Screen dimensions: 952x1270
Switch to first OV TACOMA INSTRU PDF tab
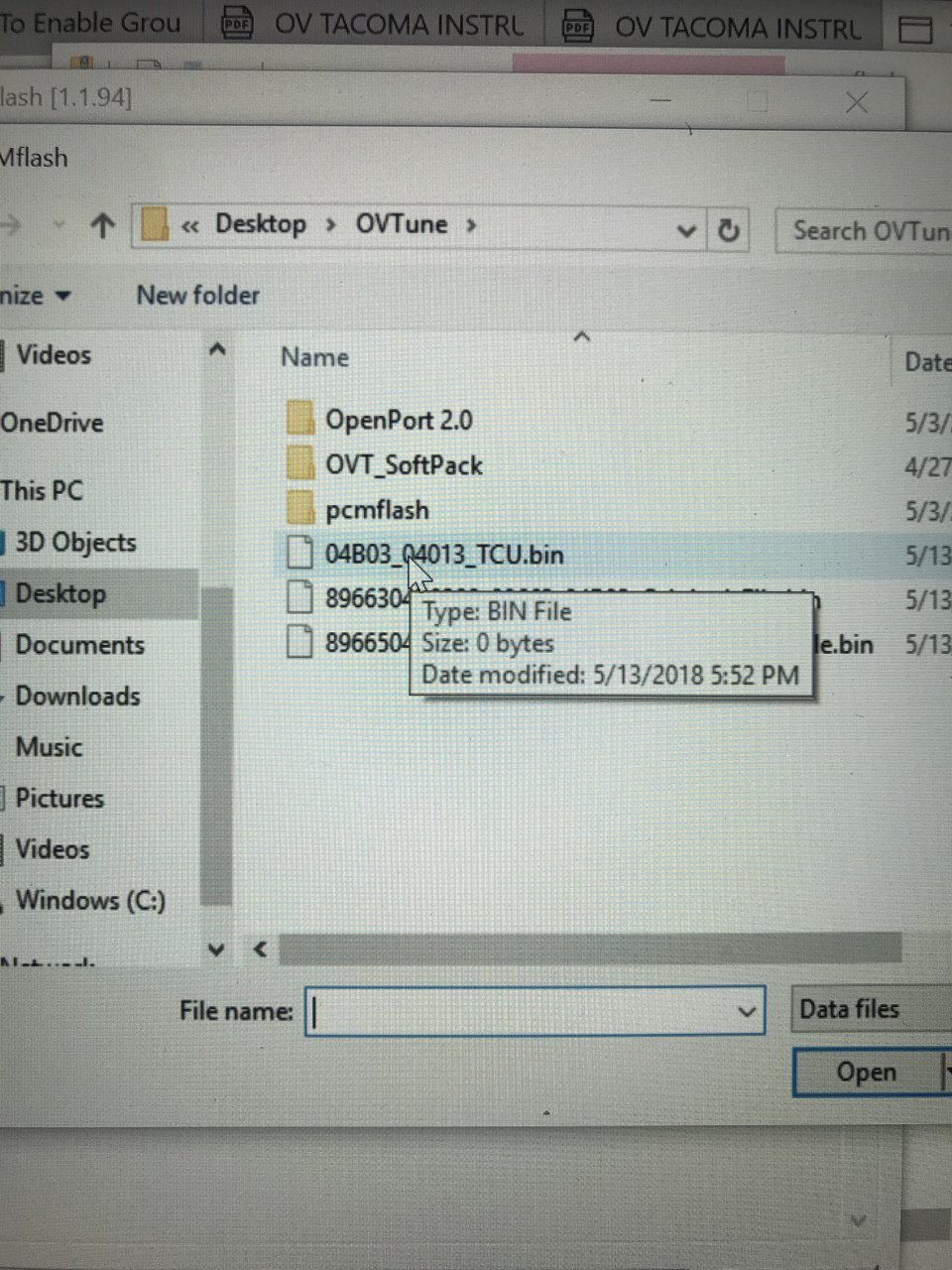tap(374, 25)
